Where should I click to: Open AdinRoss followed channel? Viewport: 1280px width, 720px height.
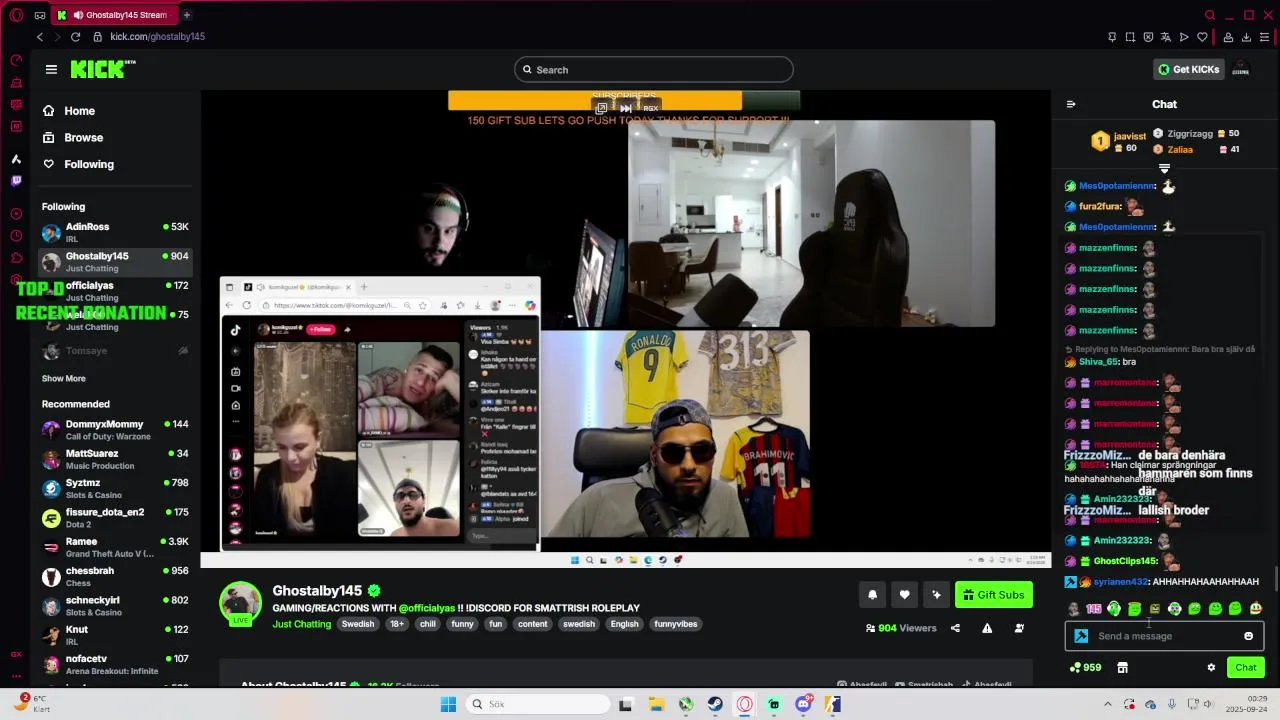pos(115,232)
